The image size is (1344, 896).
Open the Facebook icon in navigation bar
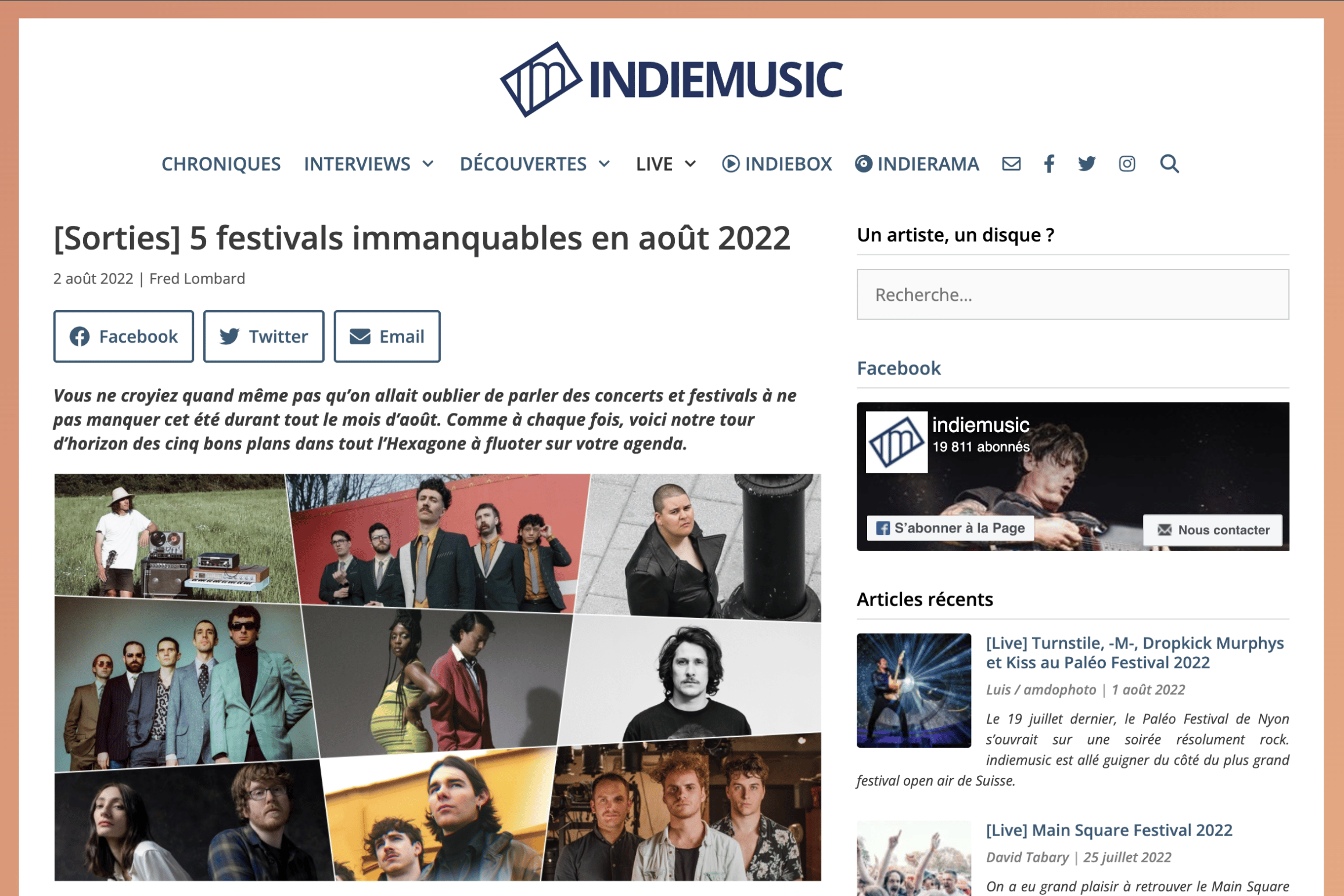[x=1048, y=164]
